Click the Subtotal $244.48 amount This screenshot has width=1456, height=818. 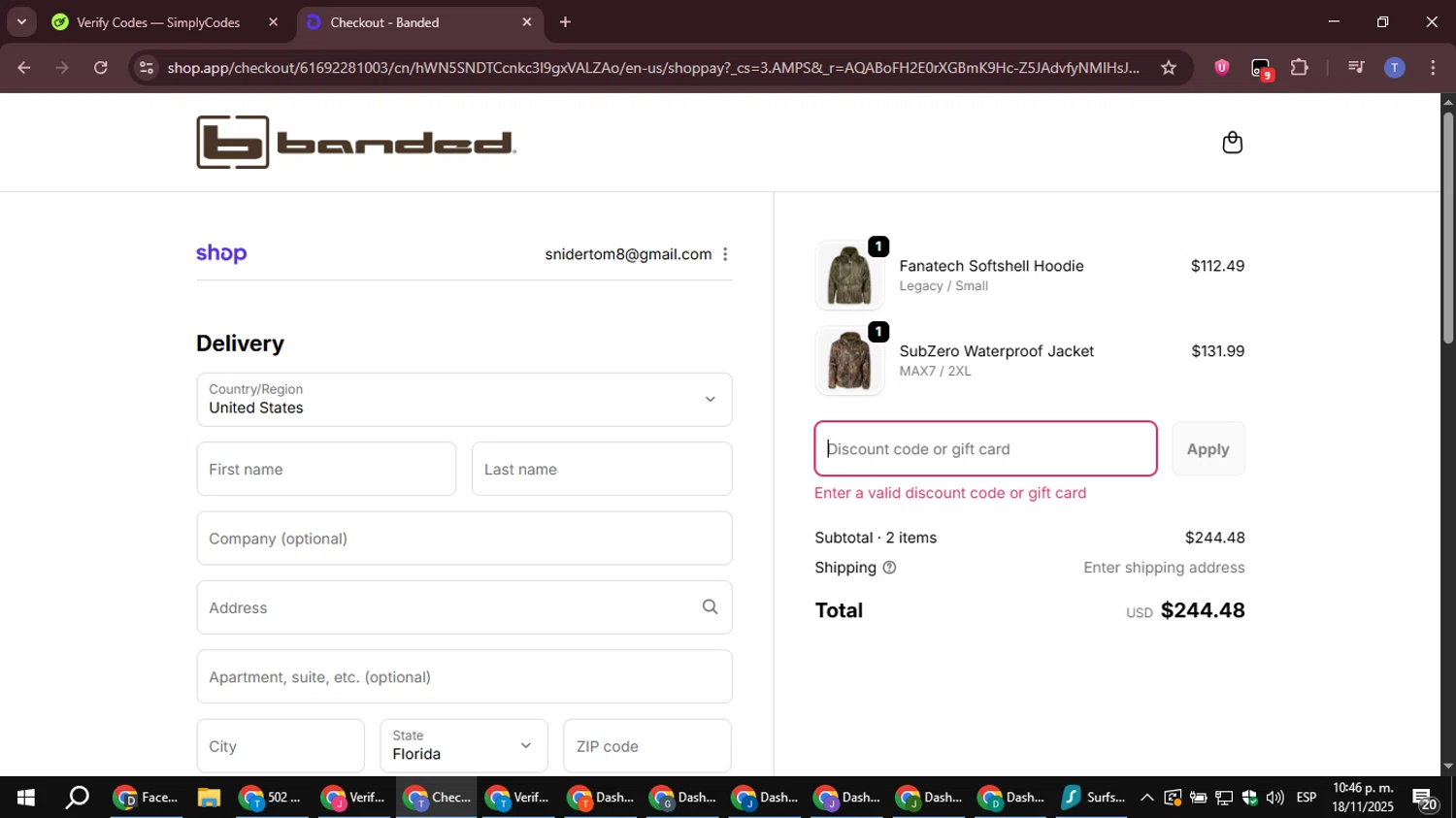click(1214, 538)
